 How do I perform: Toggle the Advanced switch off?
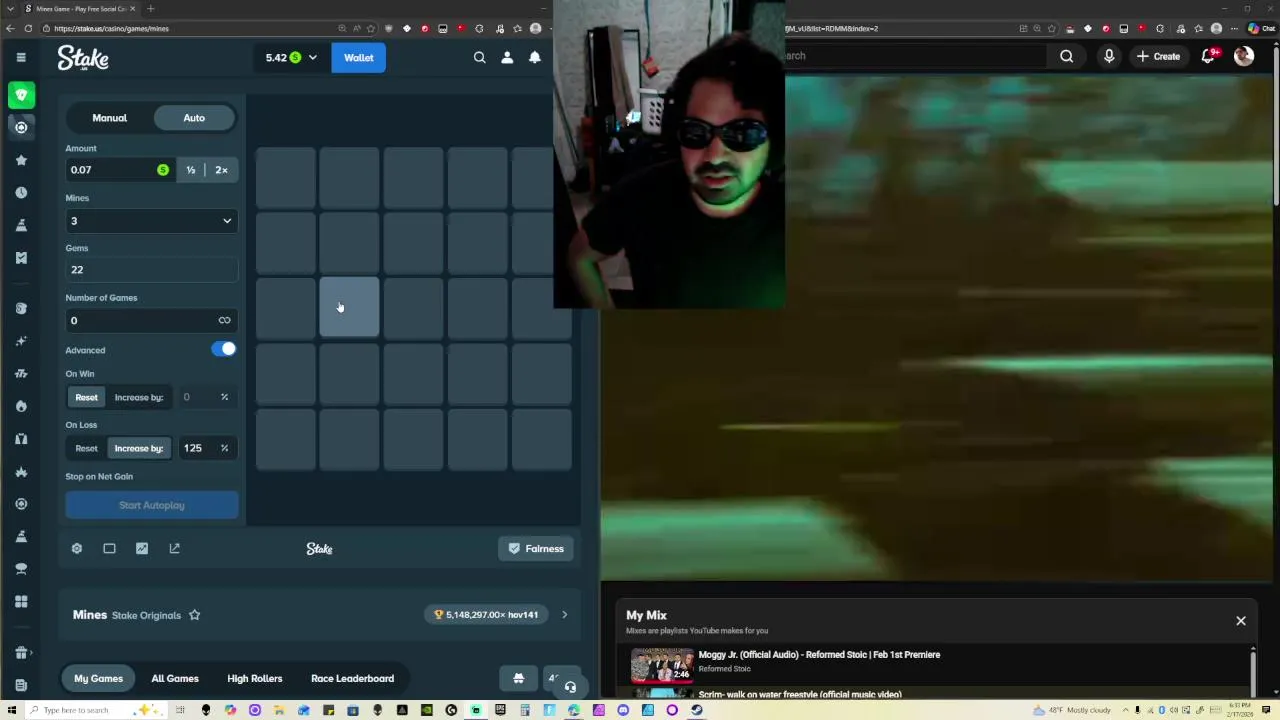tap(224, 349)
